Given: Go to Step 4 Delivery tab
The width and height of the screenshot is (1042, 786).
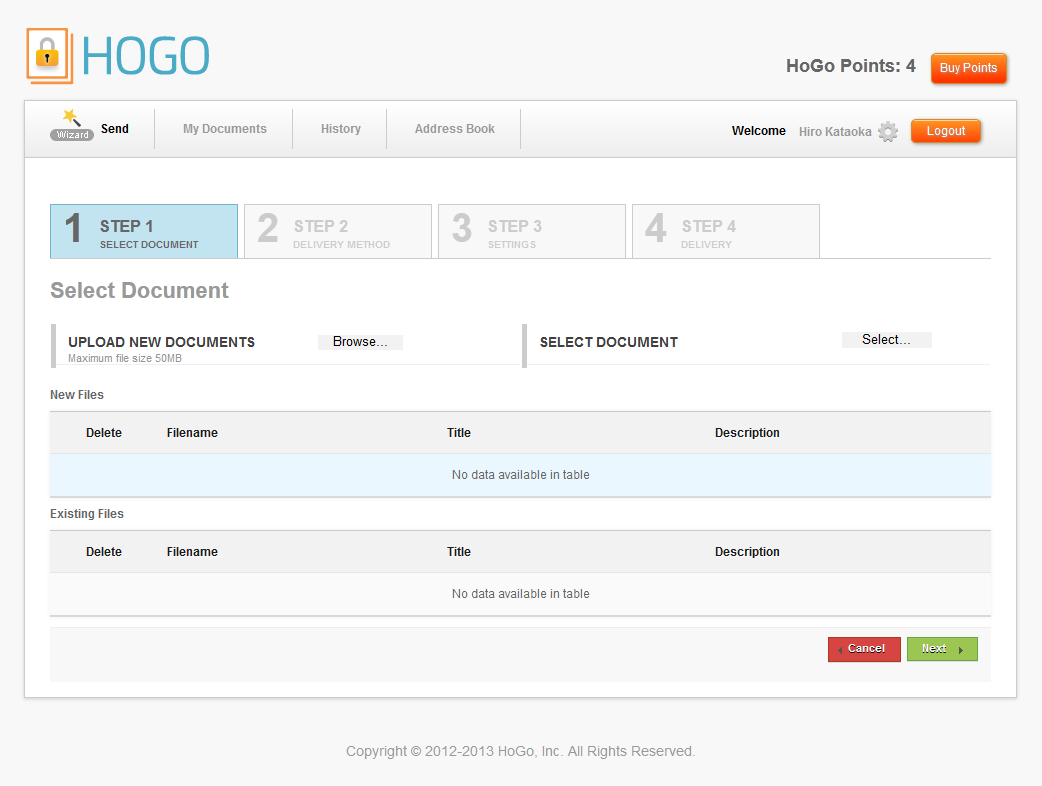Looking at the screenshot, I should 726,232.
